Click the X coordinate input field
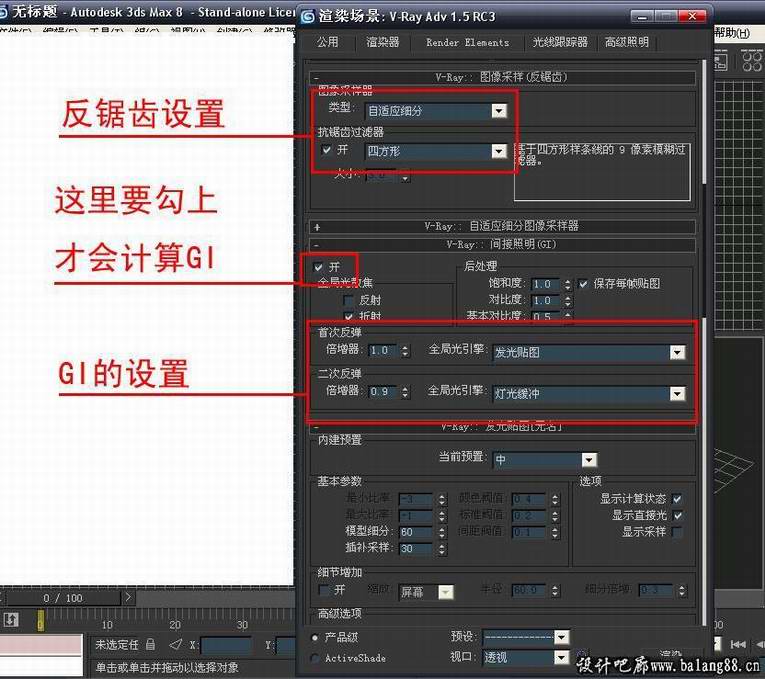This screenshot has height=679, width=765. pyautogui.click(x=226, y=645)
